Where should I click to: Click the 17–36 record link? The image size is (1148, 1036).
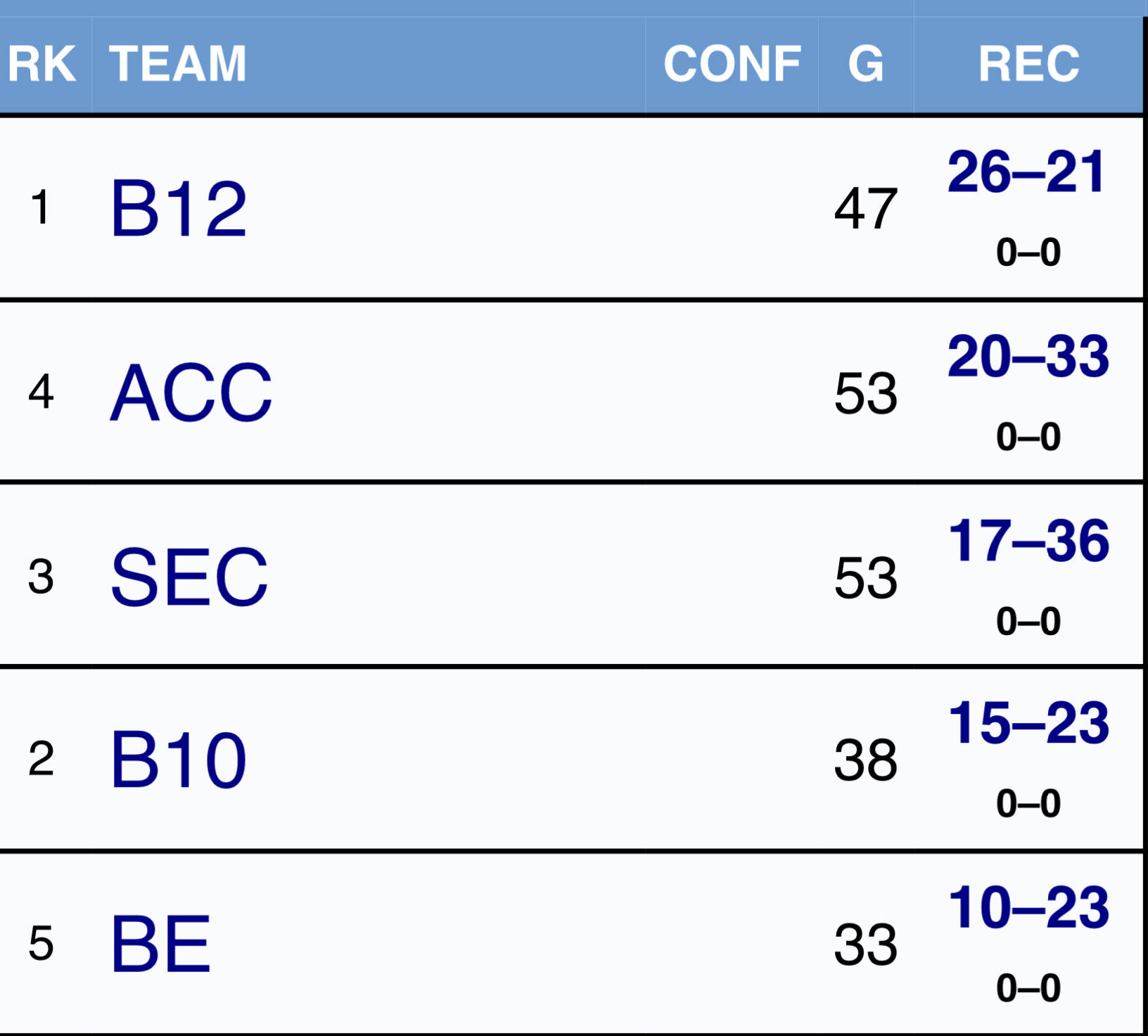click(x=1028, y=541)
